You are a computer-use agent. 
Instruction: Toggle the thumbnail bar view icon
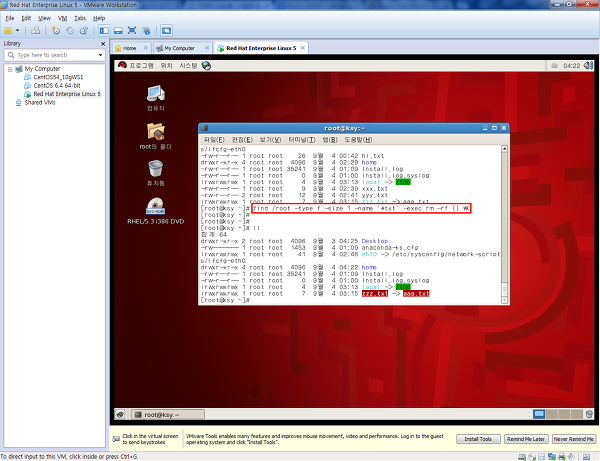click(x=118, y=31)
